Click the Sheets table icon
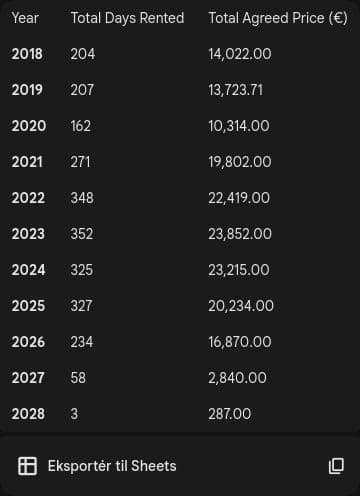 27,466
